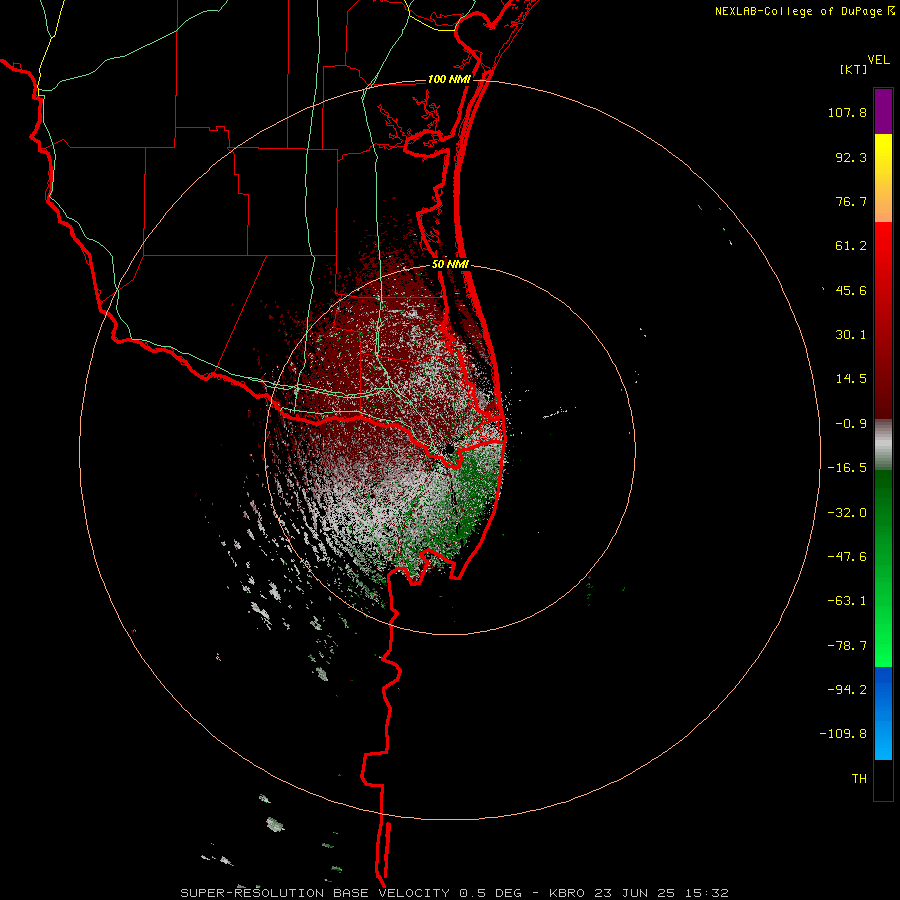Click the 100 NMI range ring label

click(449, 79)
